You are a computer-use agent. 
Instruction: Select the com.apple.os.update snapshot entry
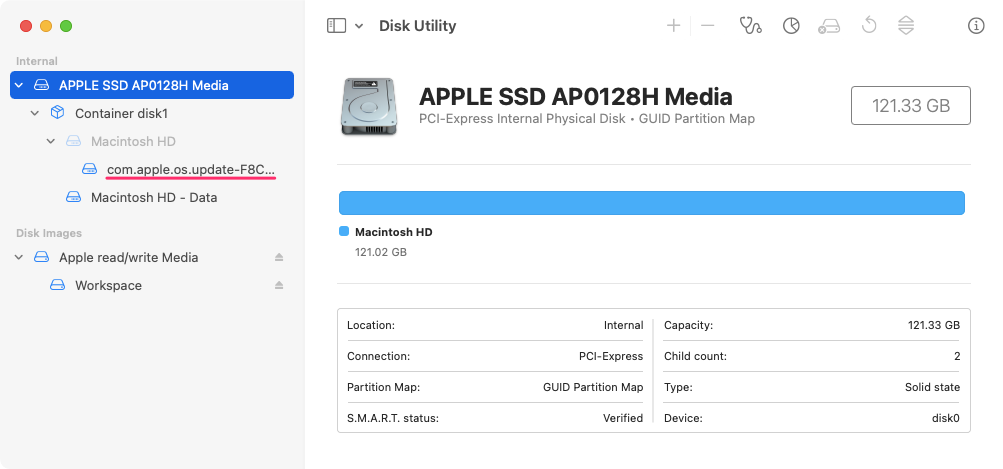tap(189, 170)
